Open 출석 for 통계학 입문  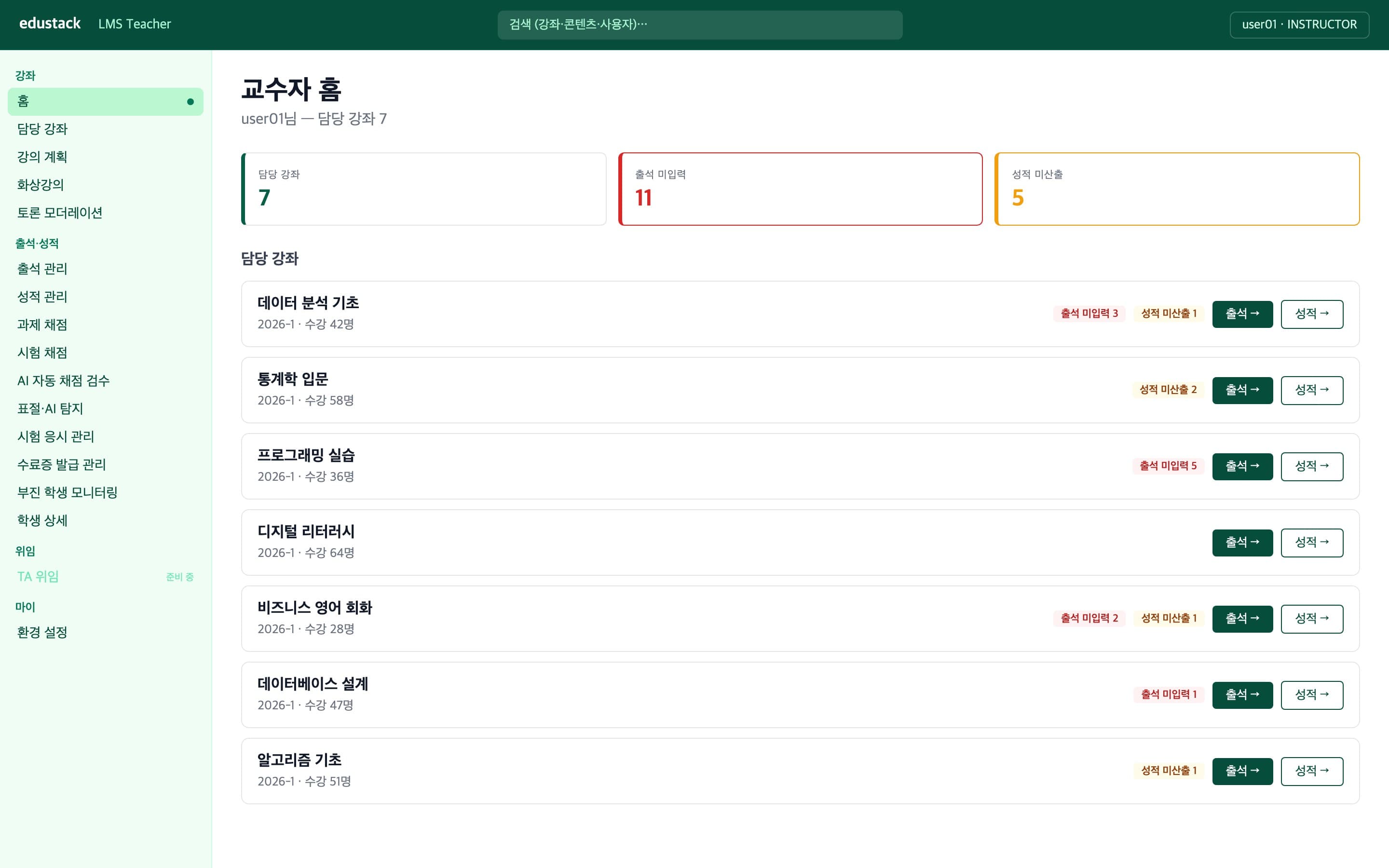(x=1242, y=391)
